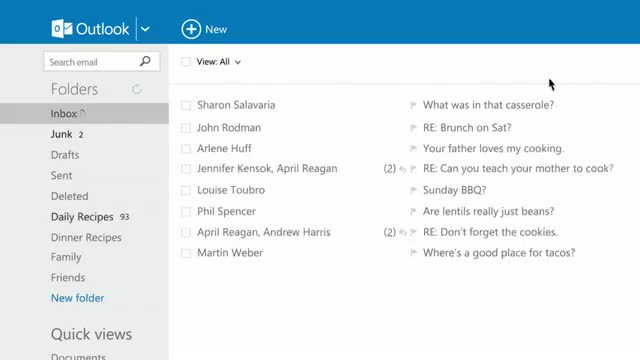Click the New folder link
Screen dimensions: 640x360
77,298
